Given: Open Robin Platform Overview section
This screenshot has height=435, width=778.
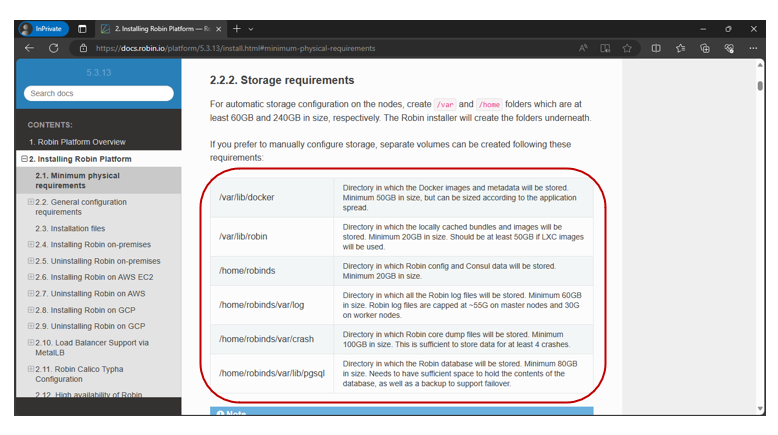Looking at the screenshot, I should click(x=77, y=142).
